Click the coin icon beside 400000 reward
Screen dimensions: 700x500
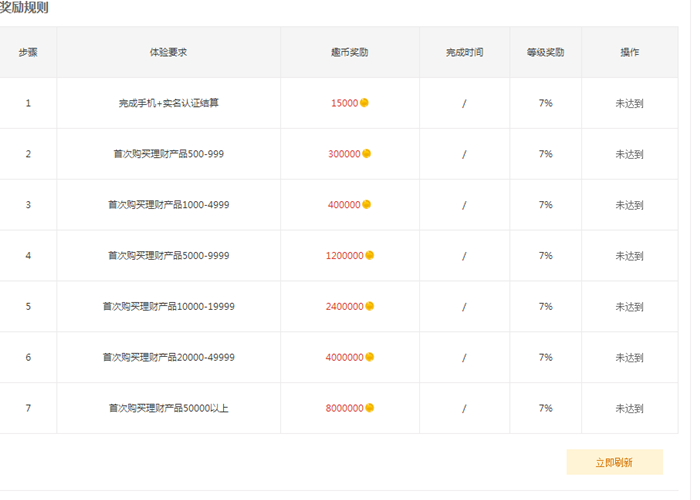pos(367,205)
